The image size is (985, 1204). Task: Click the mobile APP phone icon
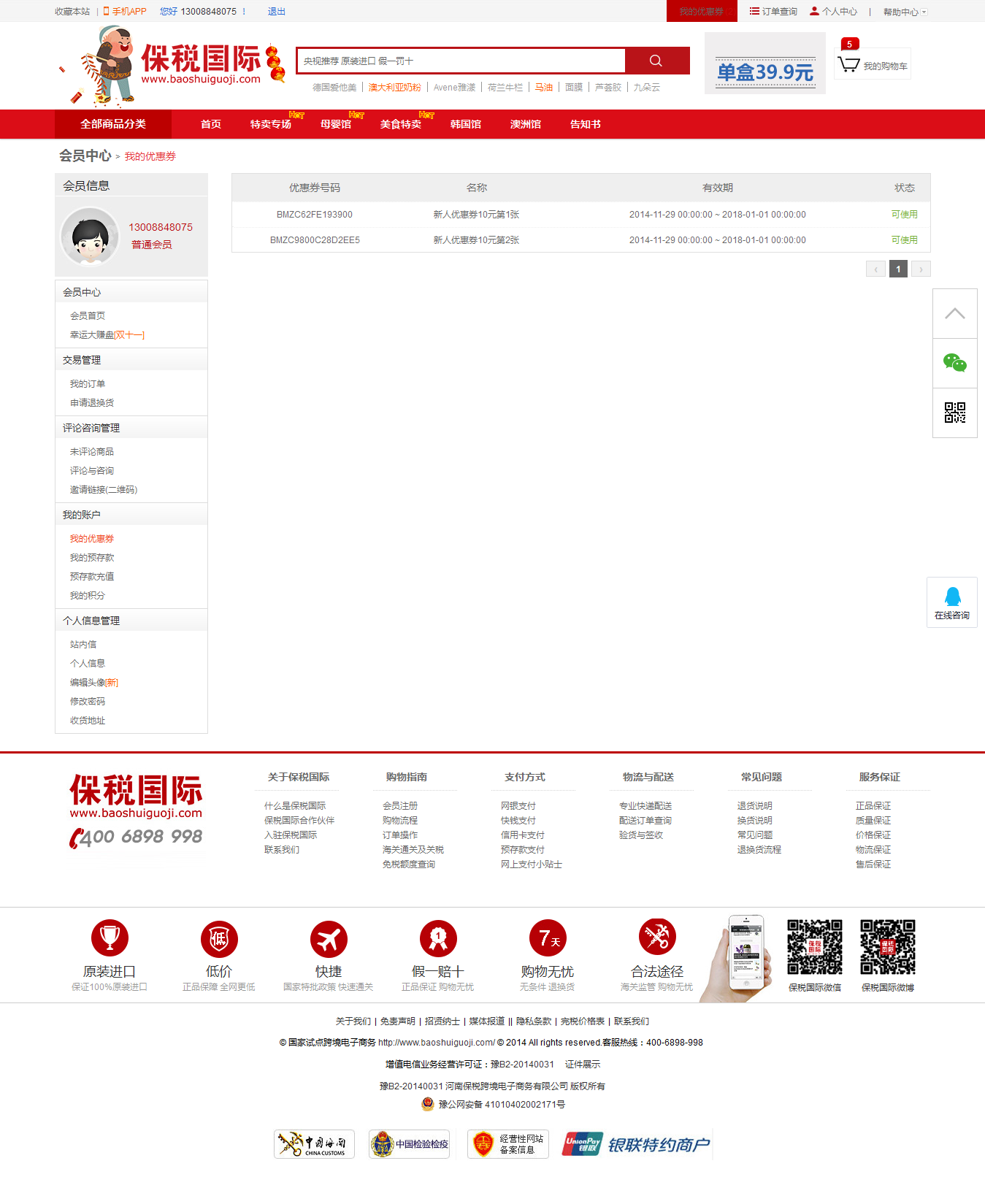click(x=106, y=11)
